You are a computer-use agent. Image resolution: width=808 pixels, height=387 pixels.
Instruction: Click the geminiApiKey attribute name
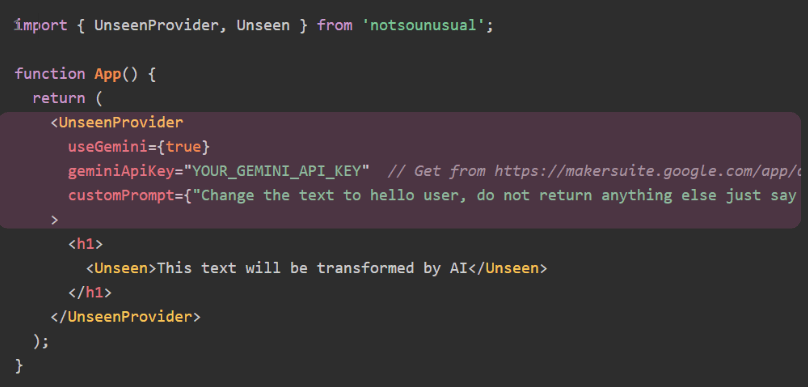point(121,171)
